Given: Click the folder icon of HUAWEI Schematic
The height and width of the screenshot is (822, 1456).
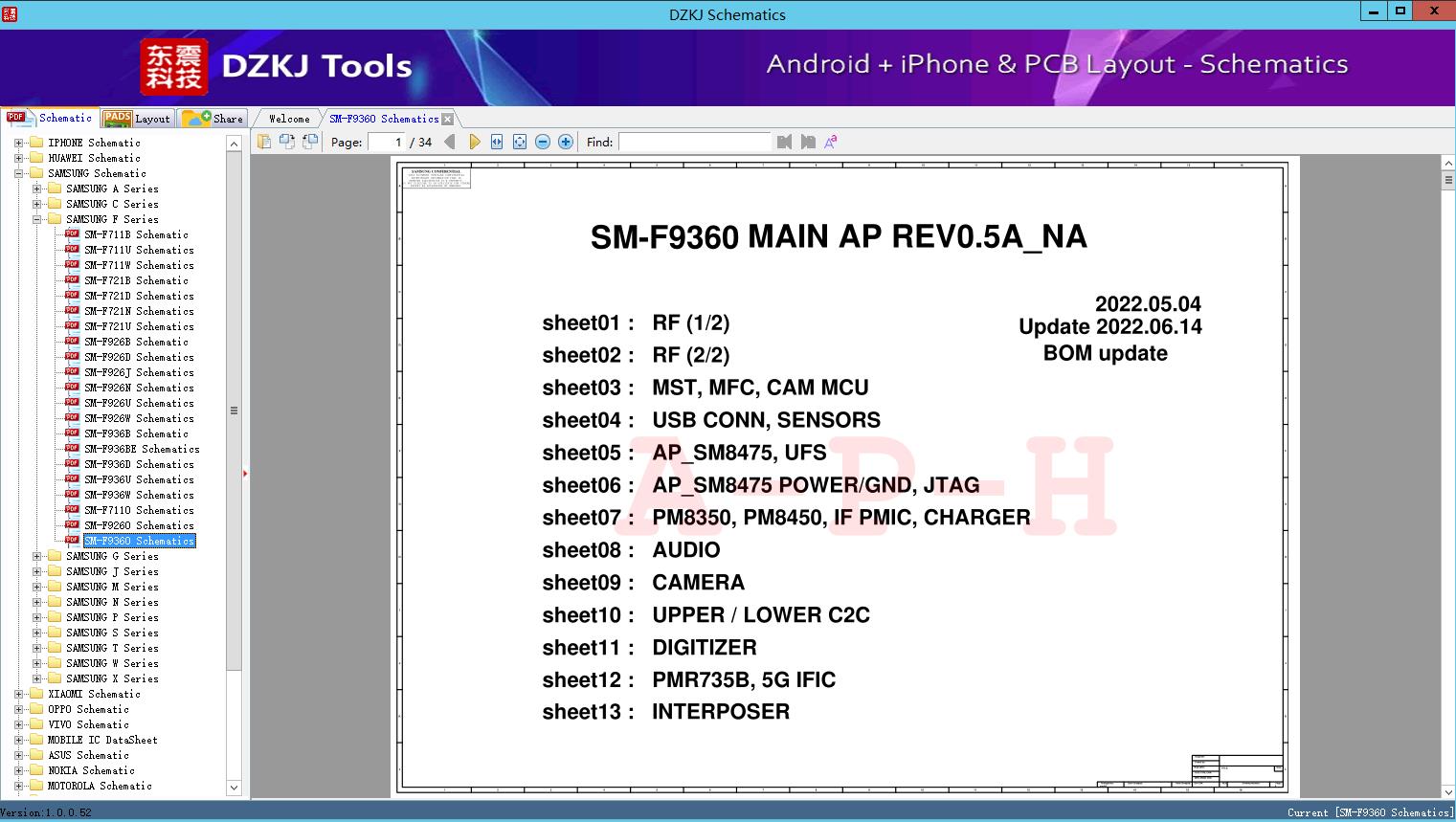Looking at the screenshot, I should pos(36,158).
